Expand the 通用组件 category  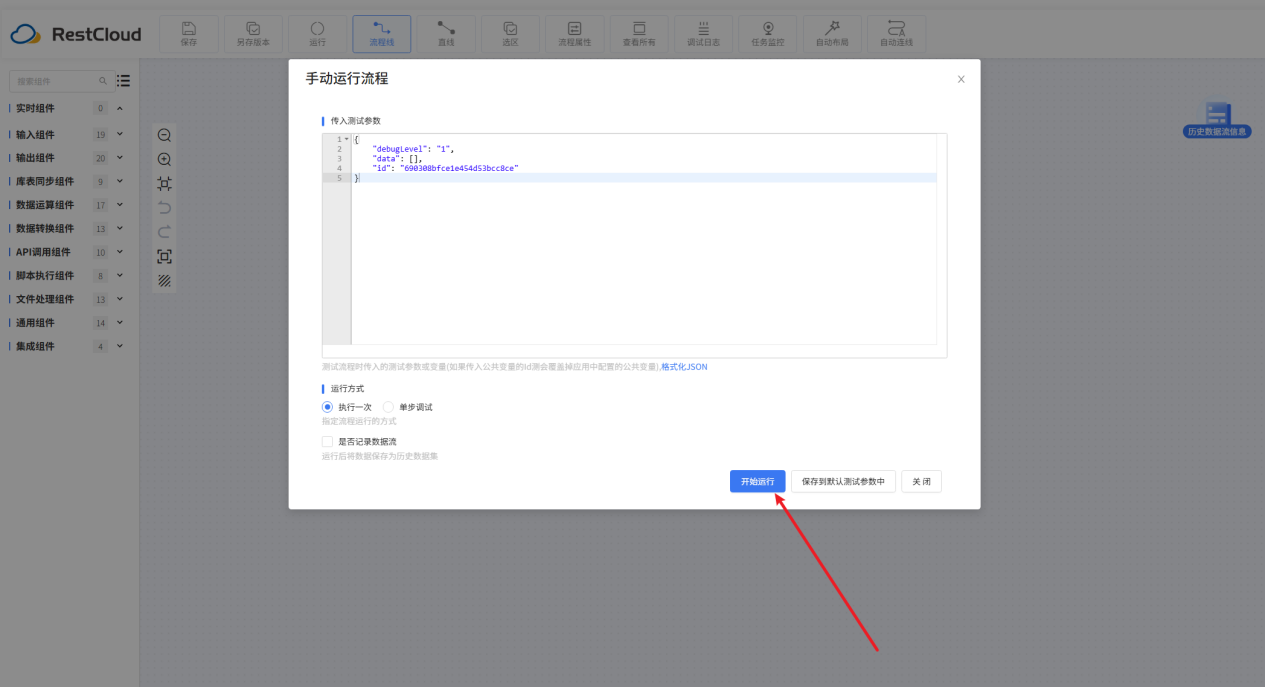[120, 323]
